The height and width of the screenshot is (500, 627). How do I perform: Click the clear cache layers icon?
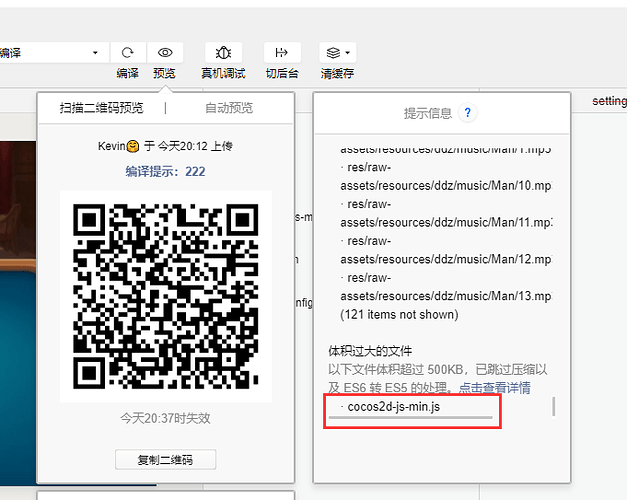coord(333,52)
